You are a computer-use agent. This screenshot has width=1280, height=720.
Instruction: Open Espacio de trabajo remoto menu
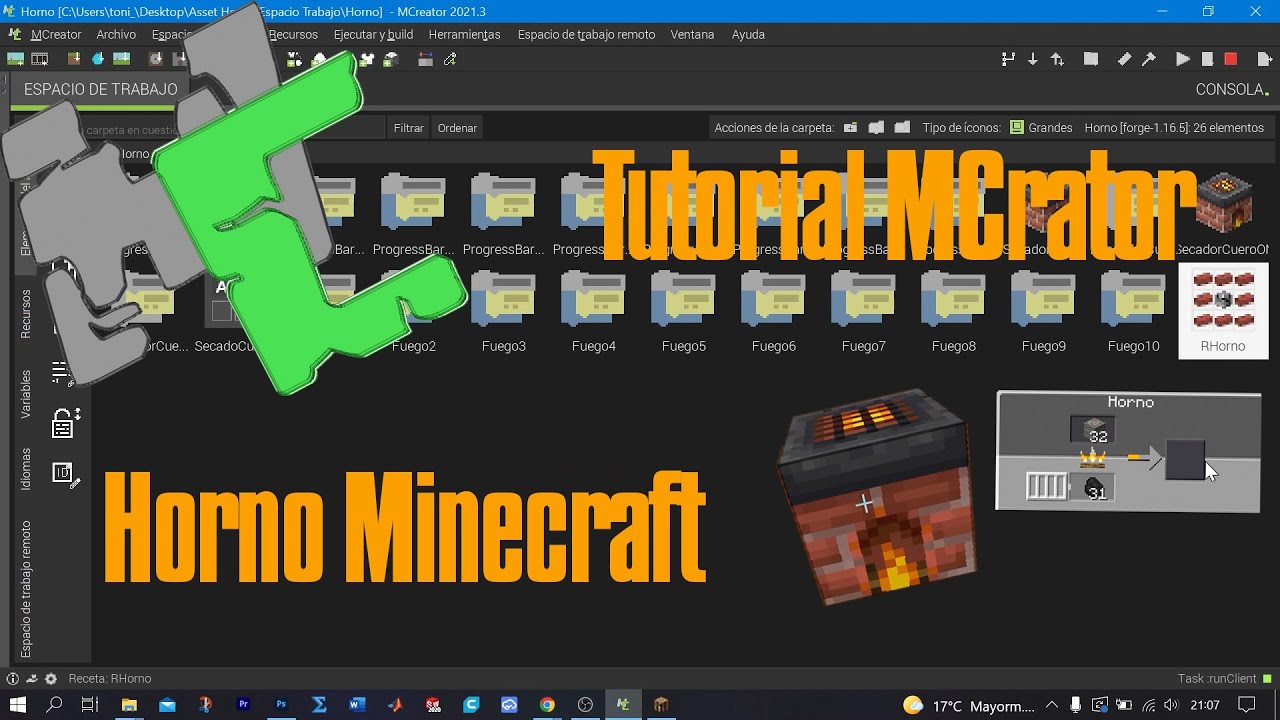pos(586,34)
